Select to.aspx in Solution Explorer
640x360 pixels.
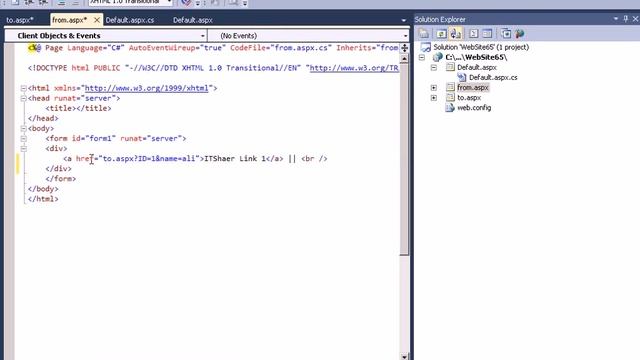tap(469, 98)
